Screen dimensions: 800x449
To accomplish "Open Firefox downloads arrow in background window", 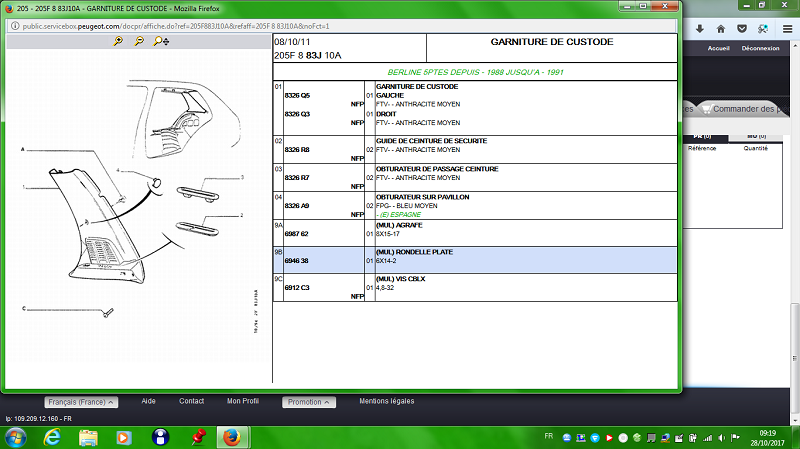I will pos(699,29).
